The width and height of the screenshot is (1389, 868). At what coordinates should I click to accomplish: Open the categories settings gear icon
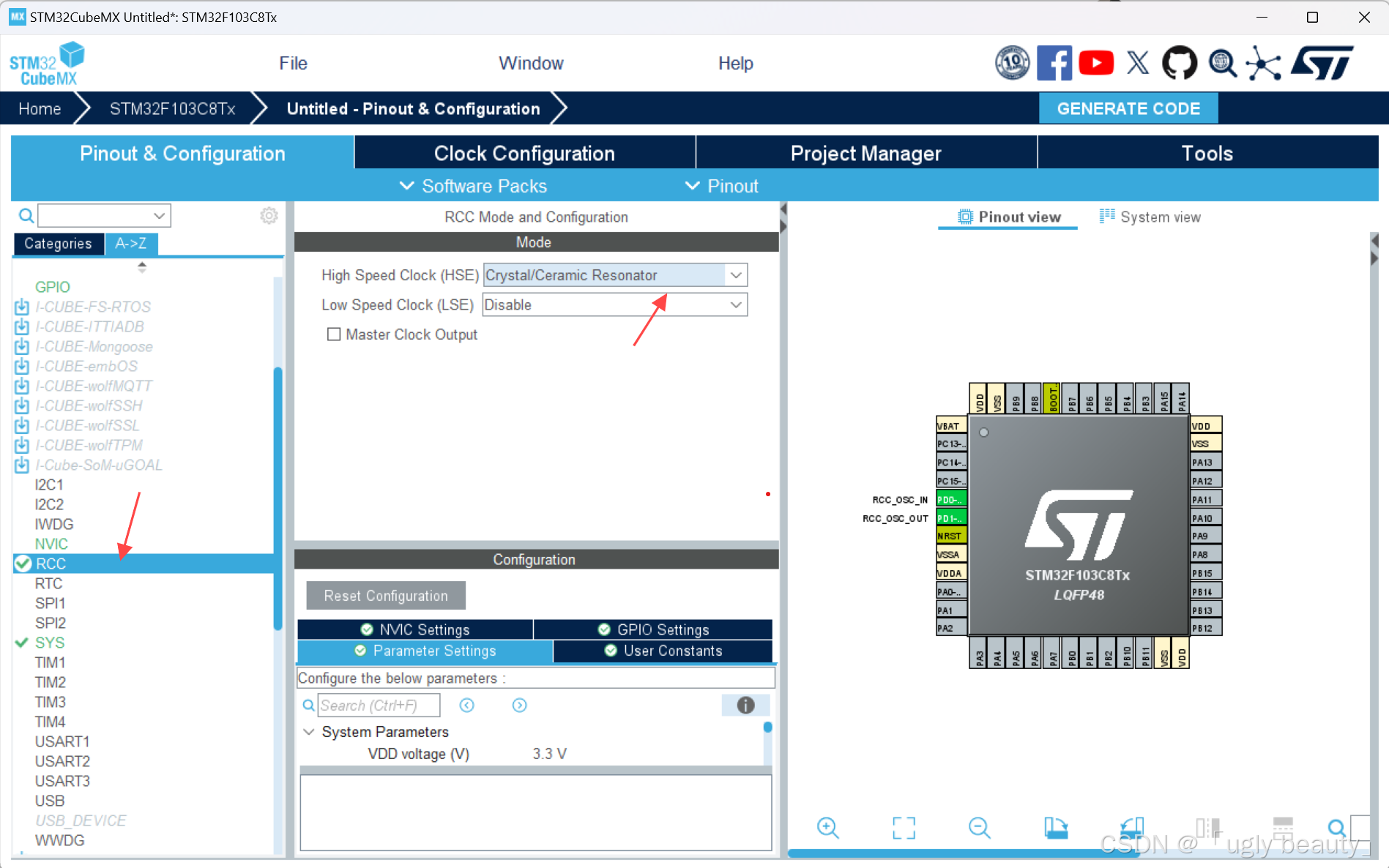[x=269, y=215]
